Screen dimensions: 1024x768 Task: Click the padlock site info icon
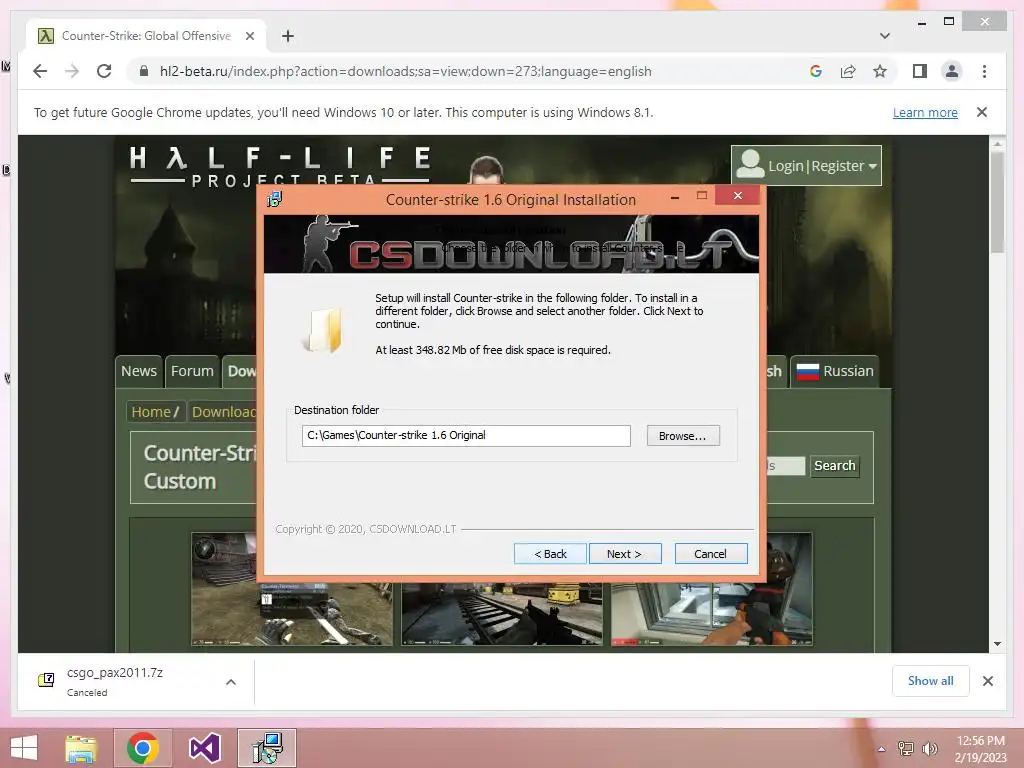144,71
